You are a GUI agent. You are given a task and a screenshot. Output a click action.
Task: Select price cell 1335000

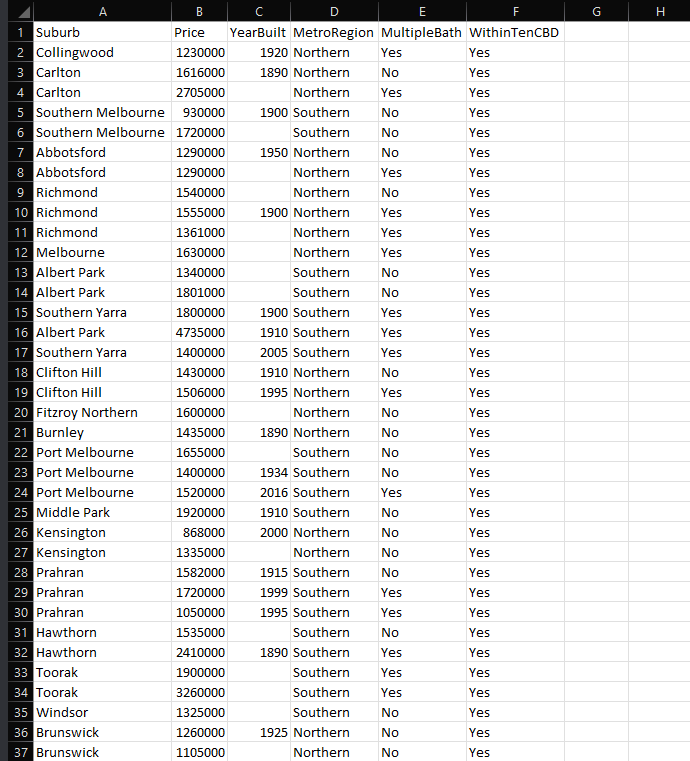tap(199, 552)
